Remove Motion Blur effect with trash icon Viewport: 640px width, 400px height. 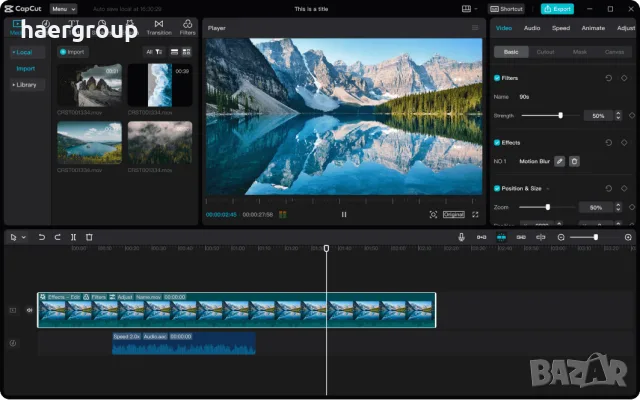[x=574, y=161]
